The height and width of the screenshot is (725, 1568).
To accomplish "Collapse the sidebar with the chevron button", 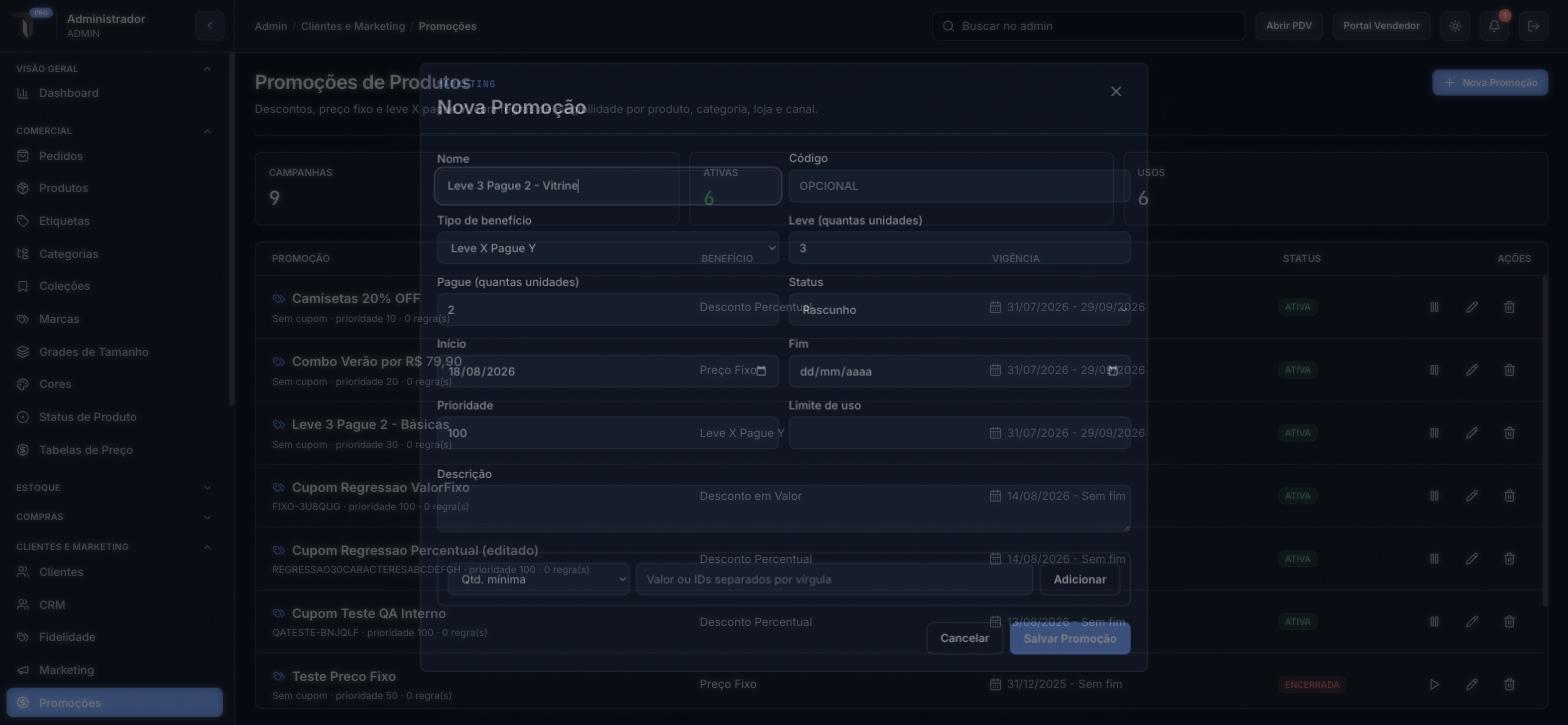I will tap(209, 26).
